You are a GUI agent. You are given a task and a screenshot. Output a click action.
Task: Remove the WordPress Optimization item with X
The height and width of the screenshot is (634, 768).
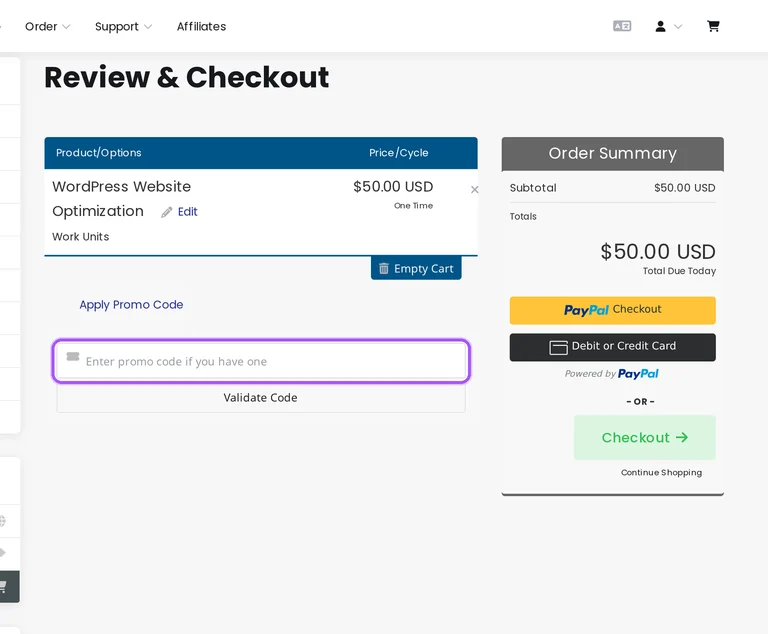point(474,190)
